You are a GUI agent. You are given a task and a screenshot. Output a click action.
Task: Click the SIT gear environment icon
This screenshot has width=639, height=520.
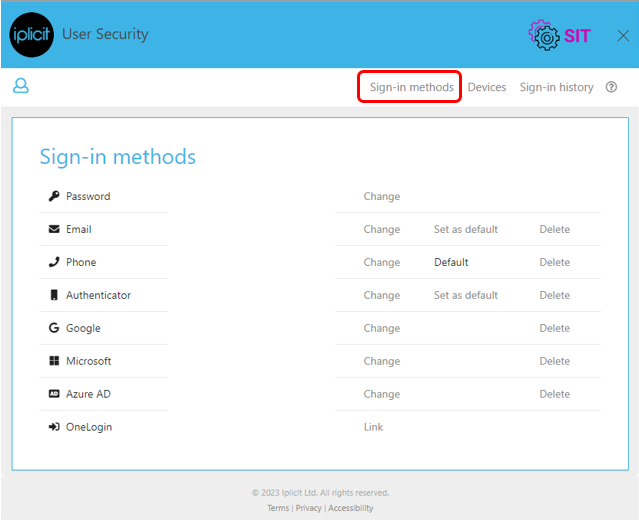[544, 35]
